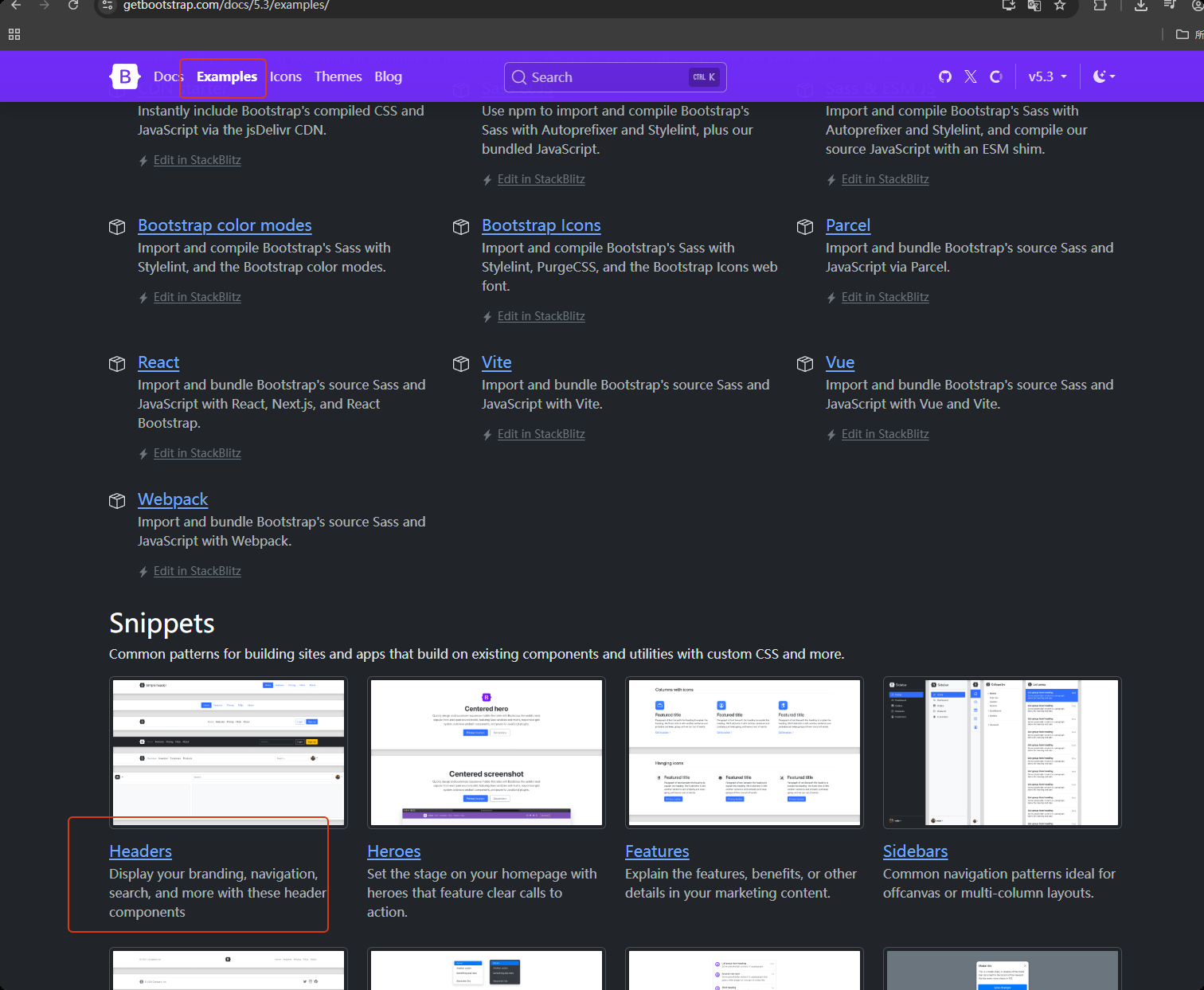Go back using the browser back arrow
1204x990 pixels.
16,5
